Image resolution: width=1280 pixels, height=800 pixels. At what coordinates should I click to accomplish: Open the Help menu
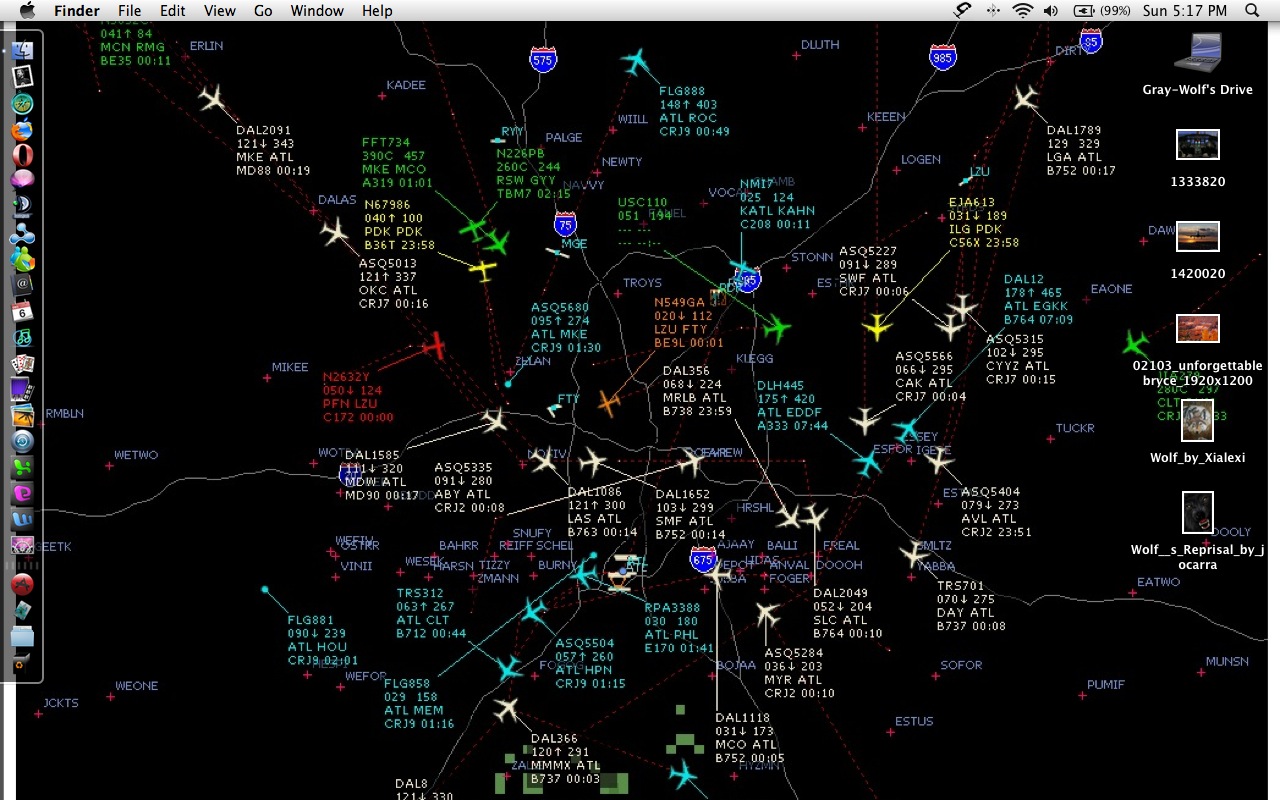point(377,11)
